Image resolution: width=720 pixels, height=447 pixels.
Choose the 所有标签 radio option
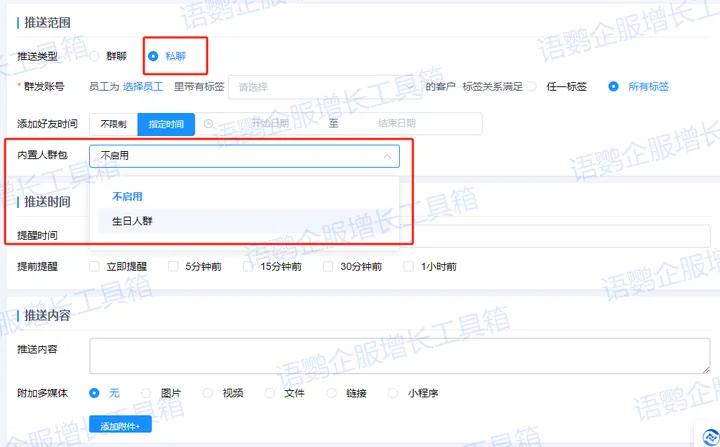coord(614,87)
